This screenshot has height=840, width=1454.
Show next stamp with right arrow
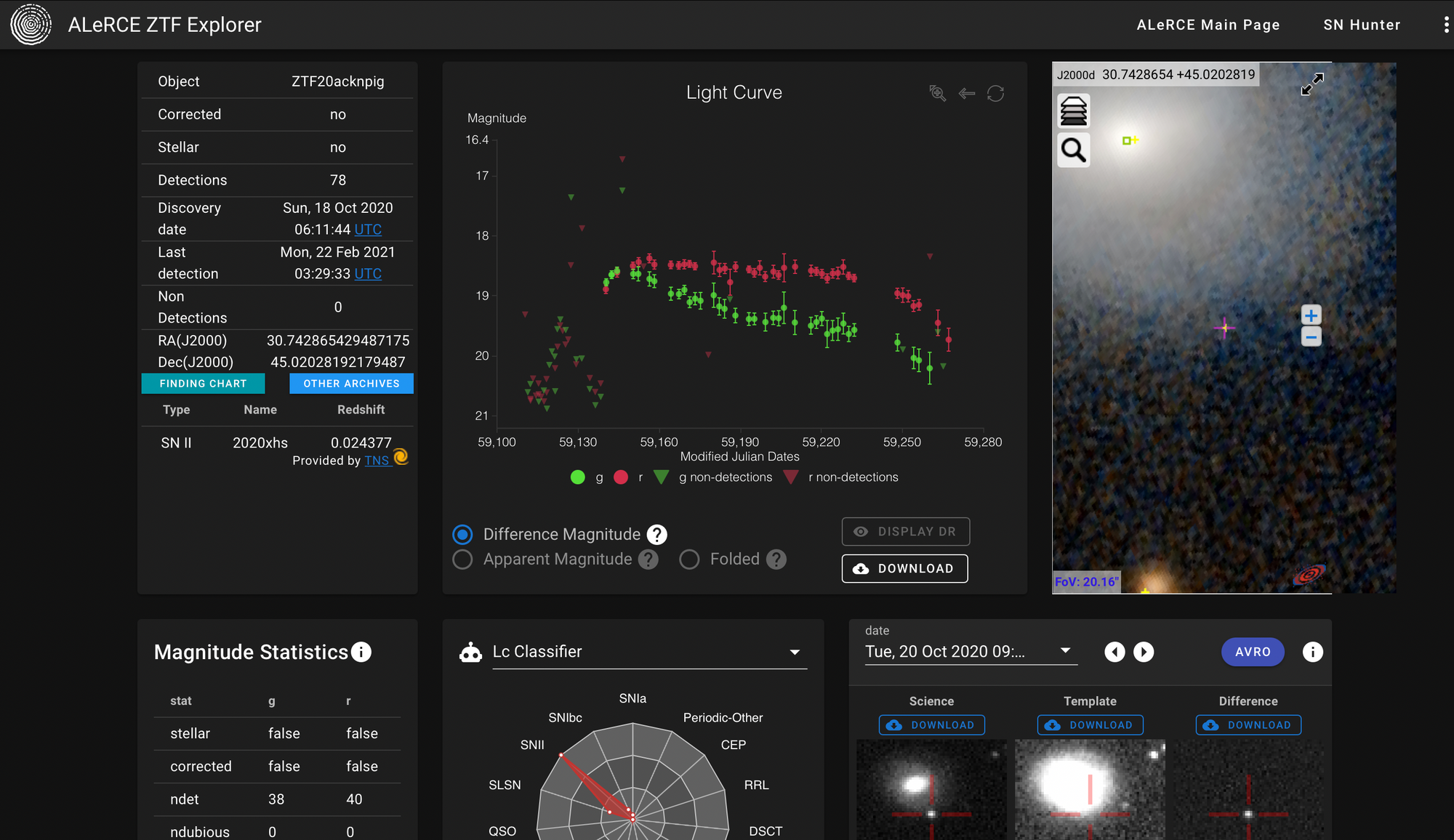point(1144,652)
